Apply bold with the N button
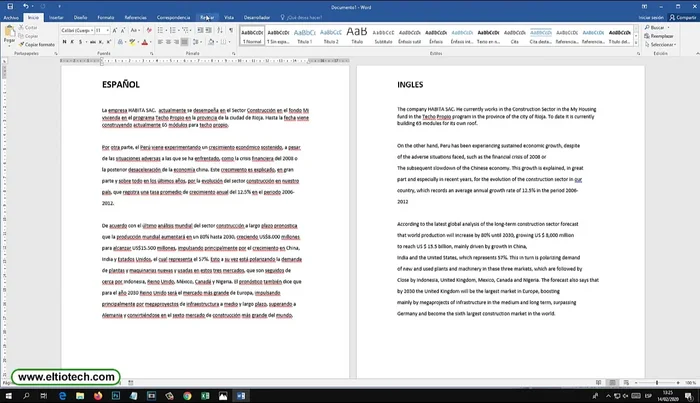Viewport: 700px width, 403px height. tap(64, 43)
